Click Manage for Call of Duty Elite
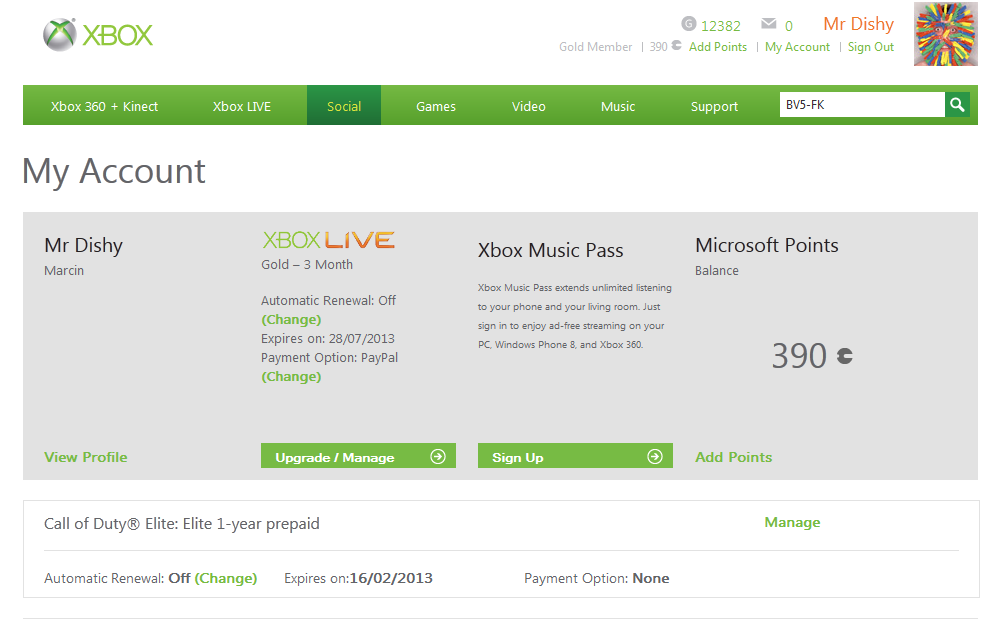This screenshot has width=989, height=619. coord(792,522)
